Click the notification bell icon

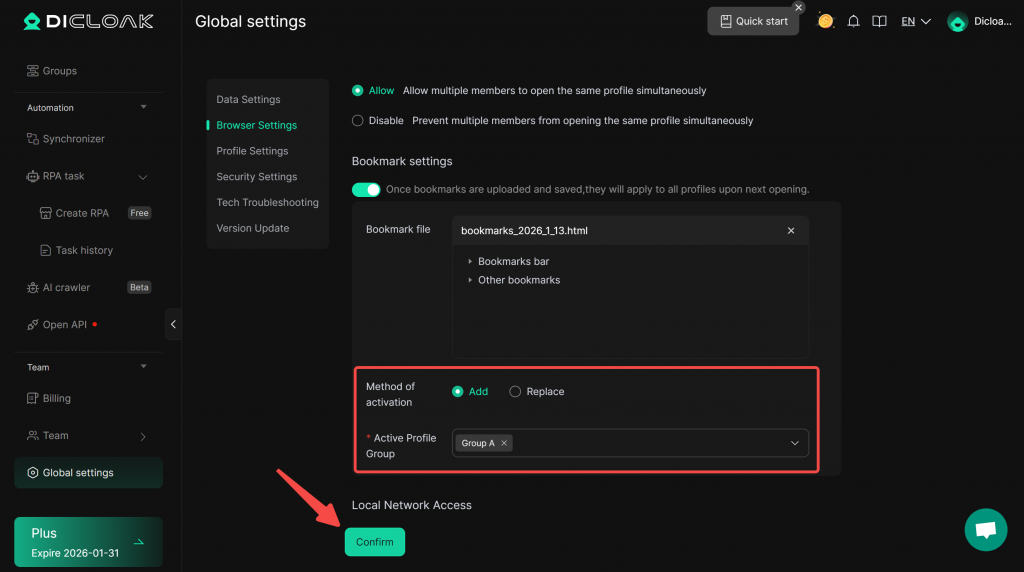[x=853, y=21]
